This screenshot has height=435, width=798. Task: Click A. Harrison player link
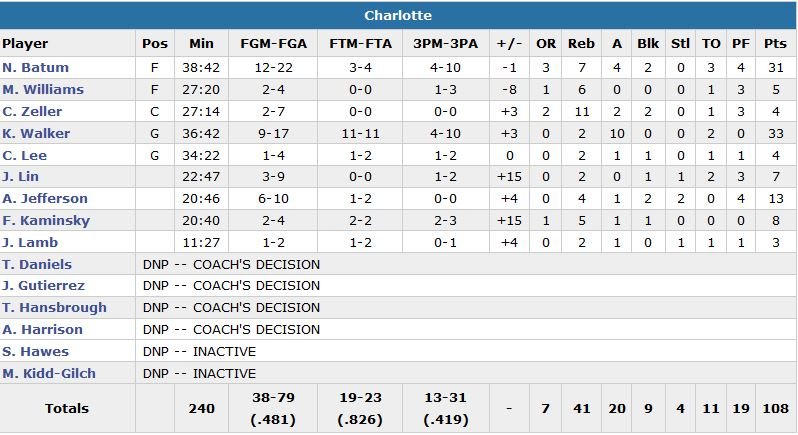pyautogui.click(x=42, y=330)
